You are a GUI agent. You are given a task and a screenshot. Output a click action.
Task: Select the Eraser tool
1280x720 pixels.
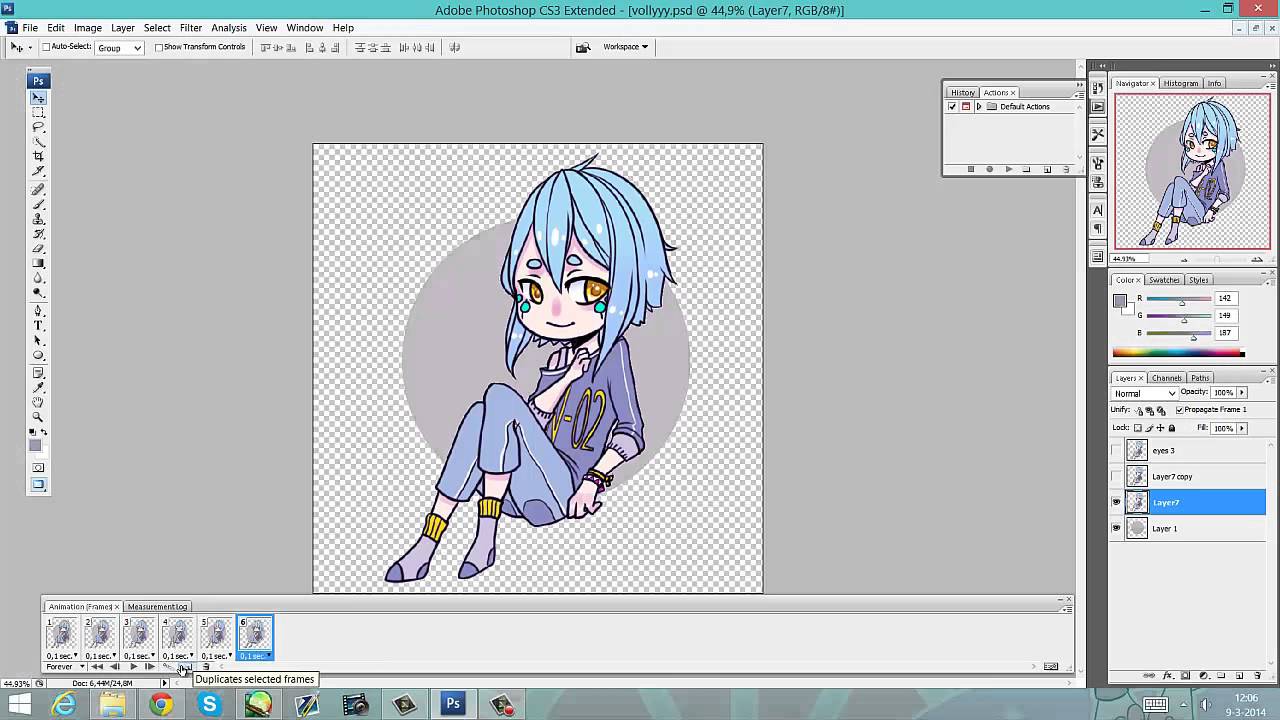tap(38, 248)
